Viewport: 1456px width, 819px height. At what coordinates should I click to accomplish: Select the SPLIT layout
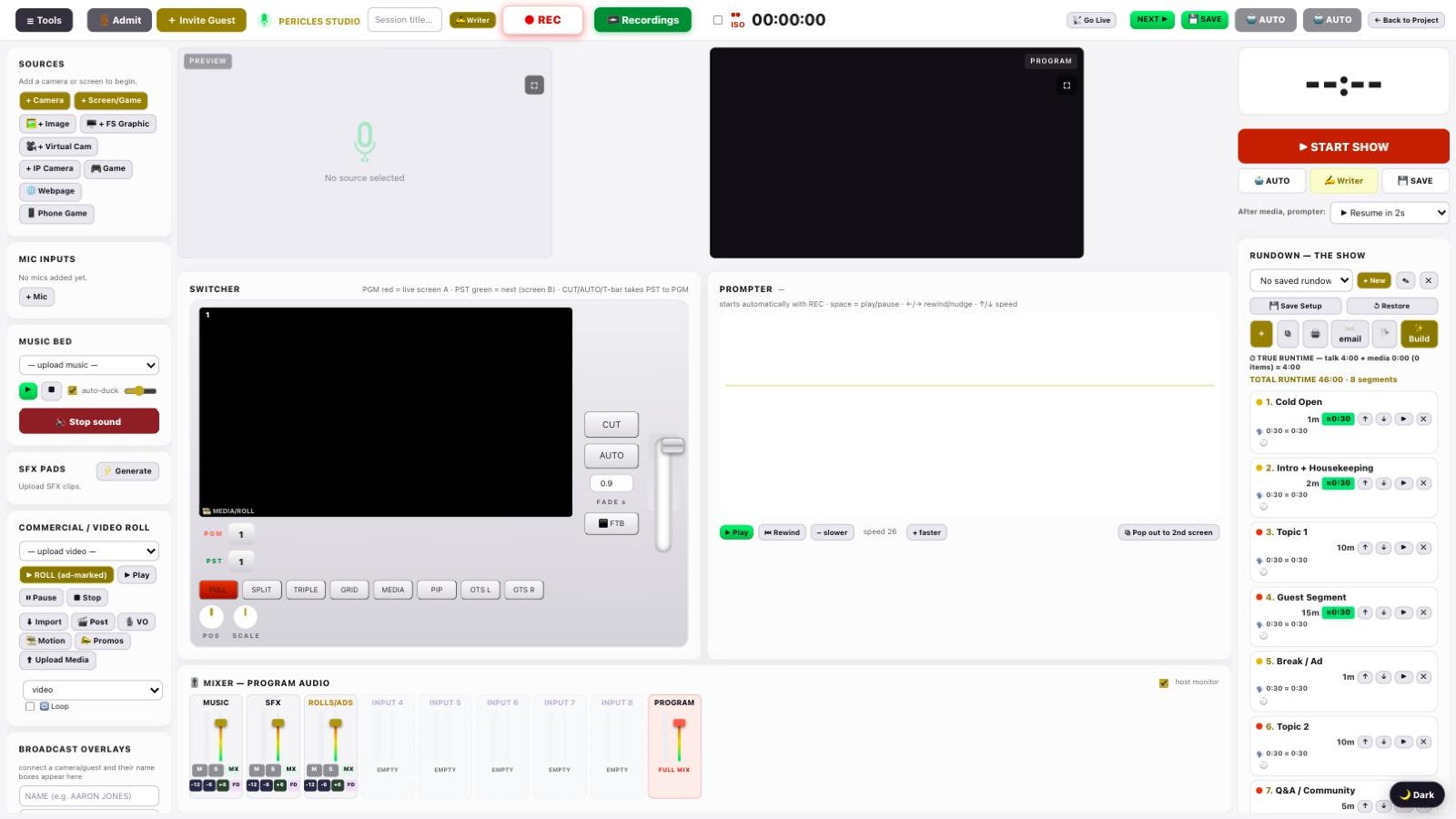[261, 590]
